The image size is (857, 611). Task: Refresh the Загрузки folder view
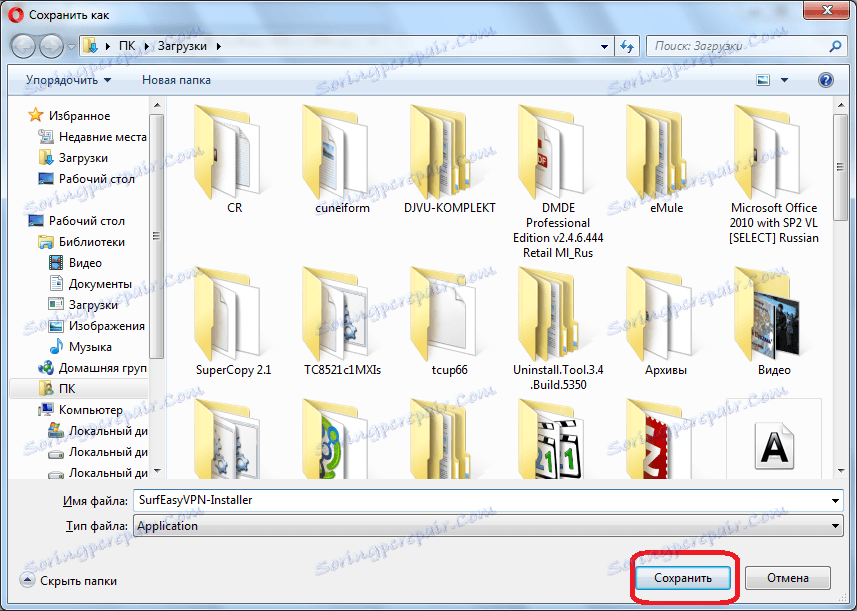point(627,46)
